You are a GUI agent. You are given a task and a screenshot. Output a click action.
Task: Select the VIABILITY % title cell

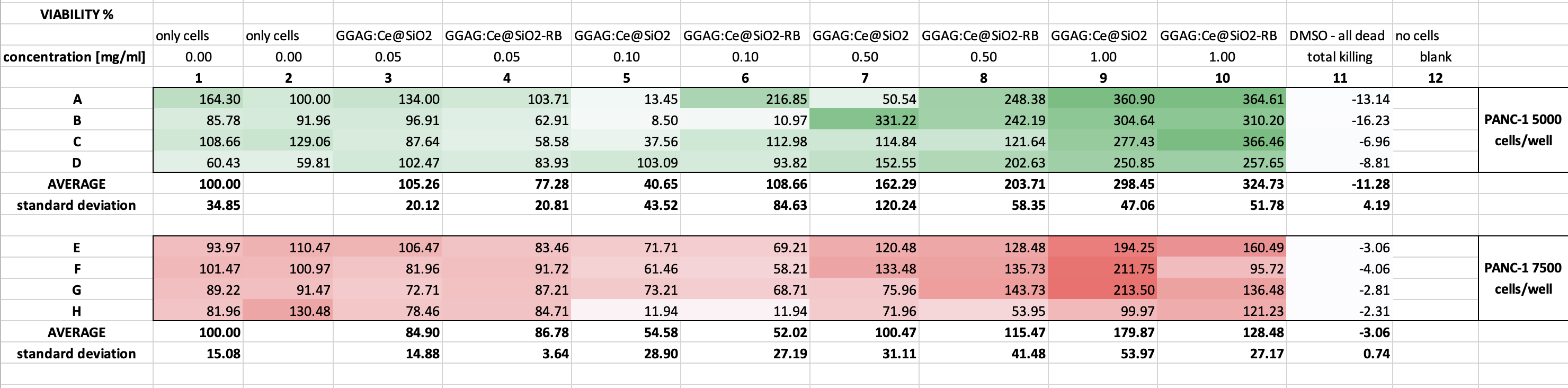click(x=77, y=15)
